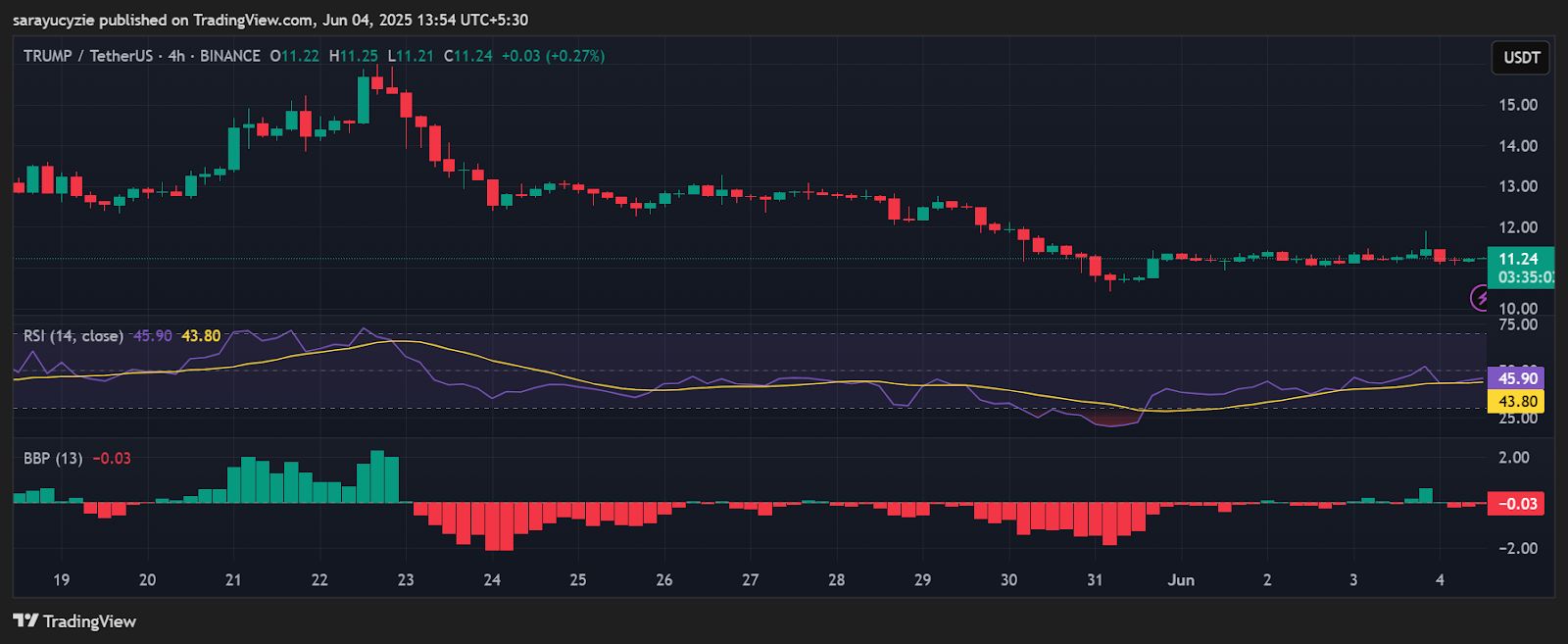Click the tallest green candle near 23
This screenshot has height=644, width=1568.
point(364,99)
